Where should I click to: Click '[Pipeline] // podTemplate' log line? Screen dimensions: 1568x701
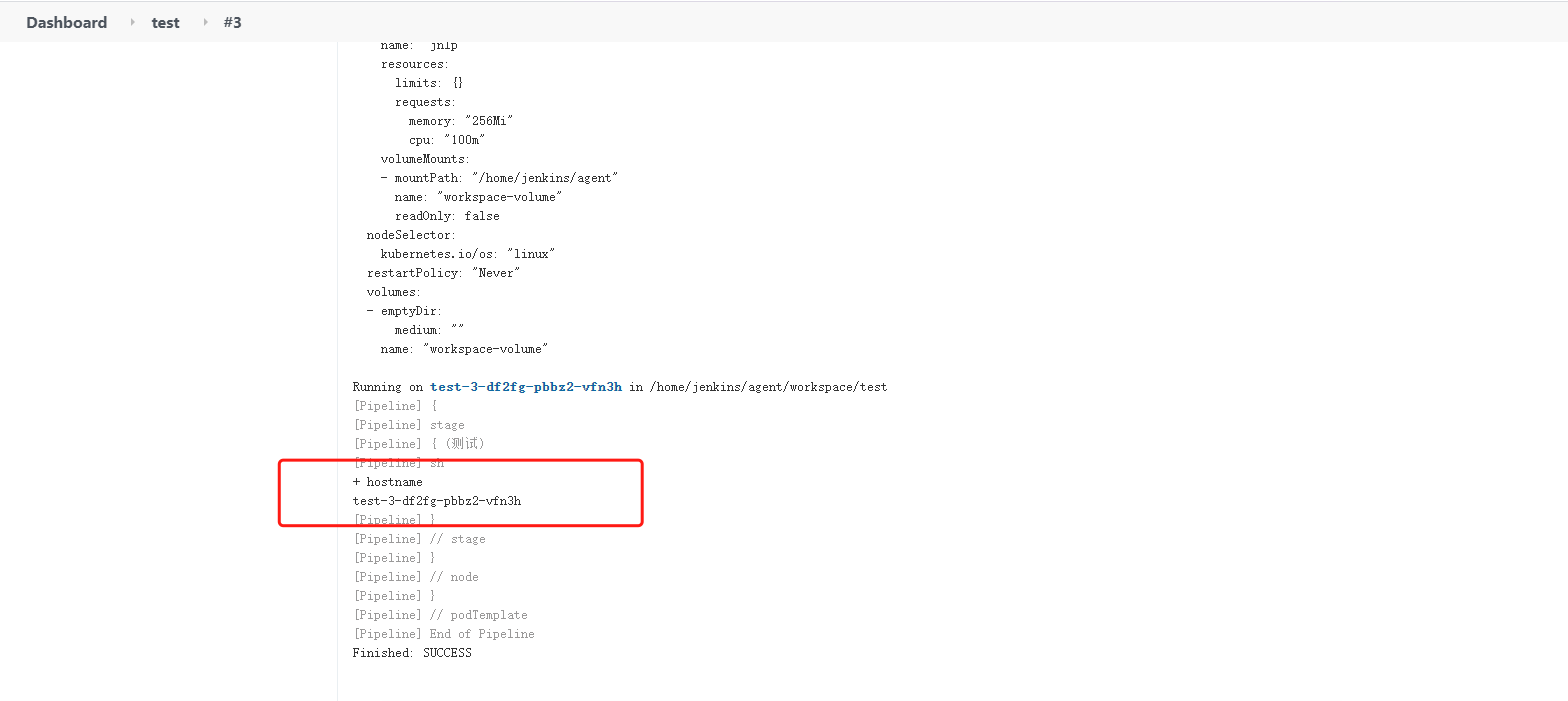[439, 615]
